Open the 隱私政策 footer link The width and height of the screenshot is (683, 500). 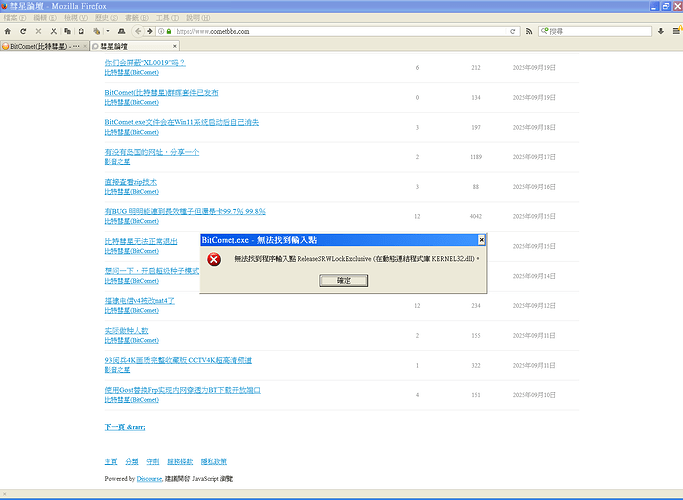click(214, 461)
